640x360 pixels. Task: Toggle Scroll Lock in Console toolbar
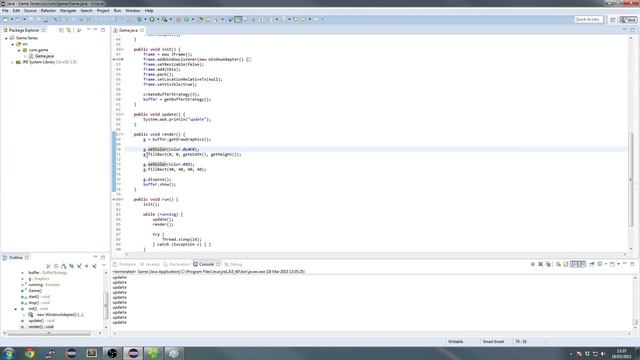point(566,264)
